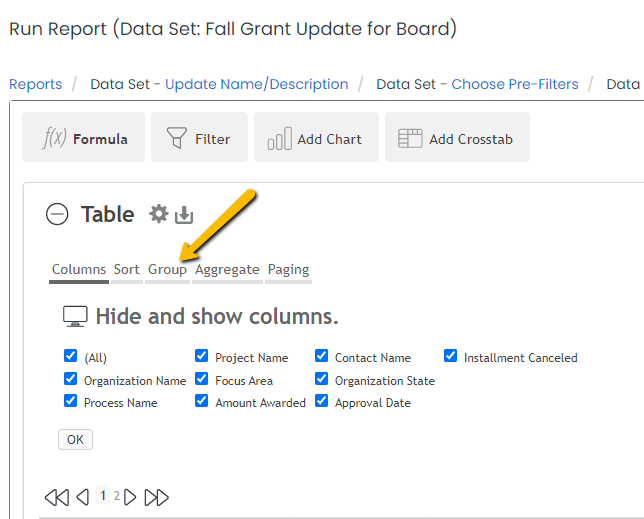Go to previous page arrow
This screenshot has width=644, height=519.
coord(83,497)
